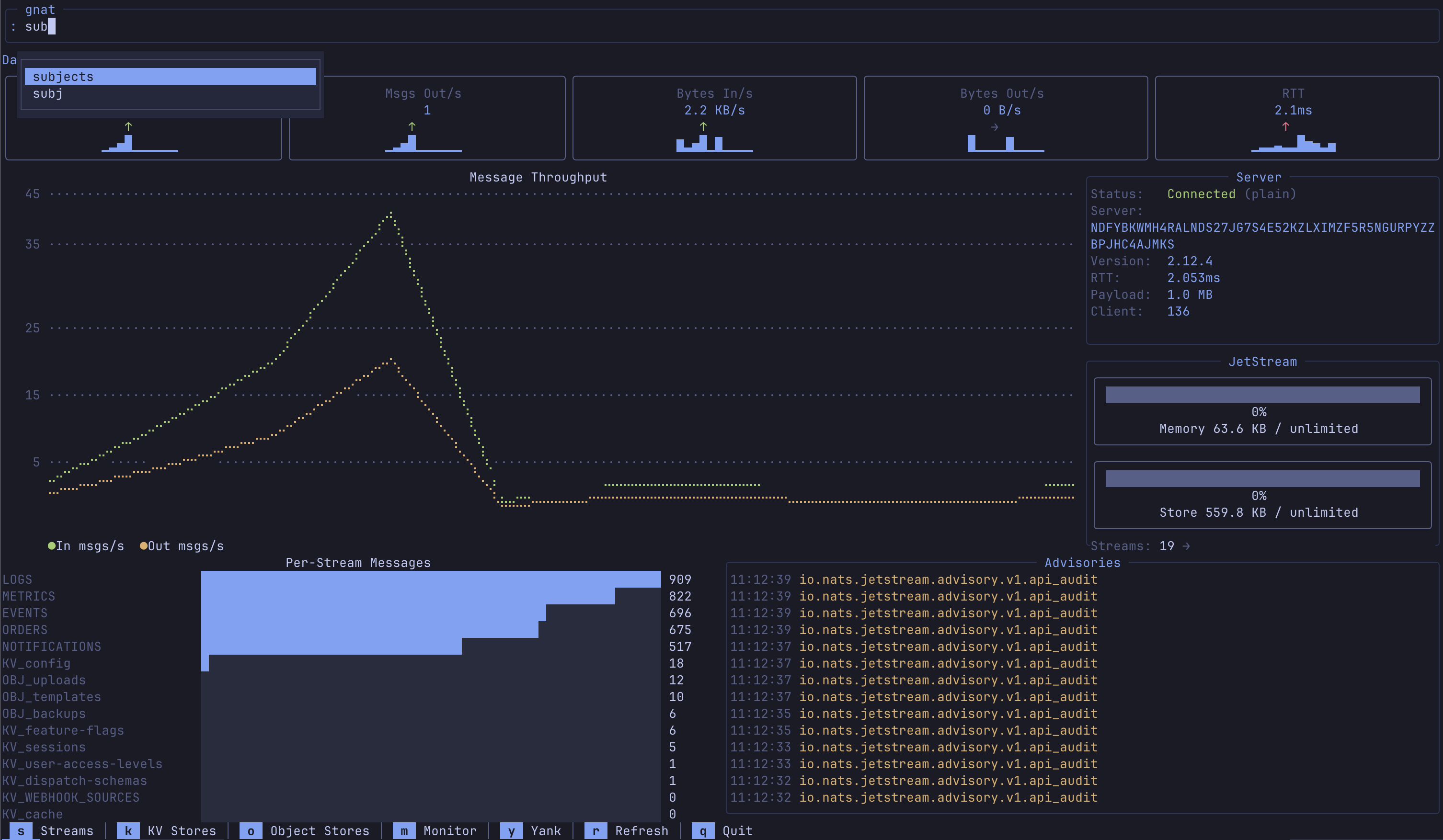
Task: Click the 'o' Object Stores key icon
Action: click(252, 831)
